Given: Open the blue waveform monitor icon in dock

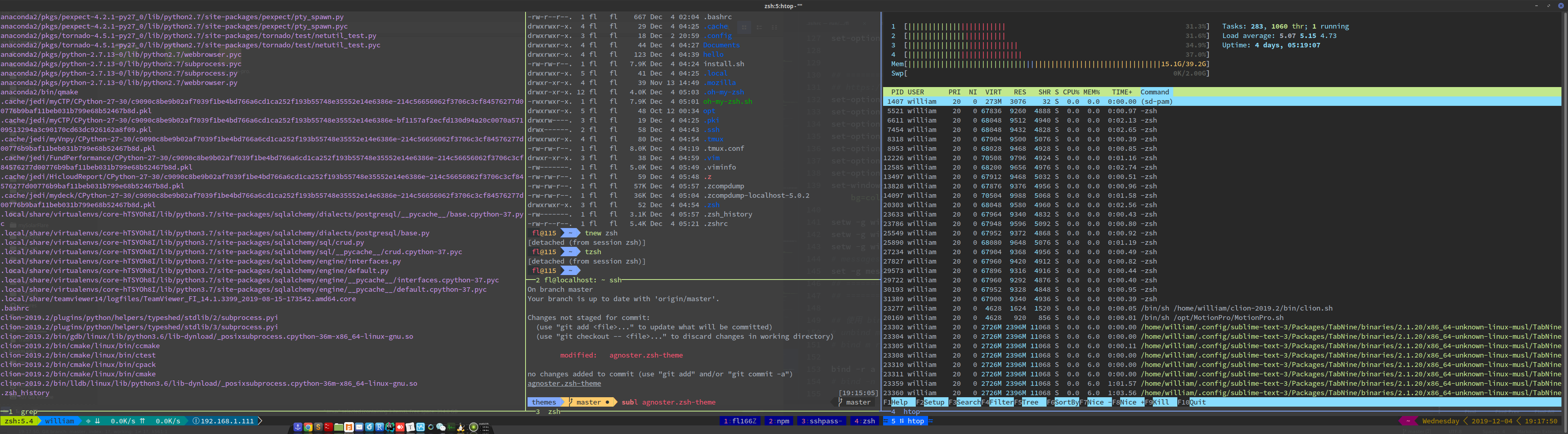Looking at the screenshot, I should (x=421, y=427).
